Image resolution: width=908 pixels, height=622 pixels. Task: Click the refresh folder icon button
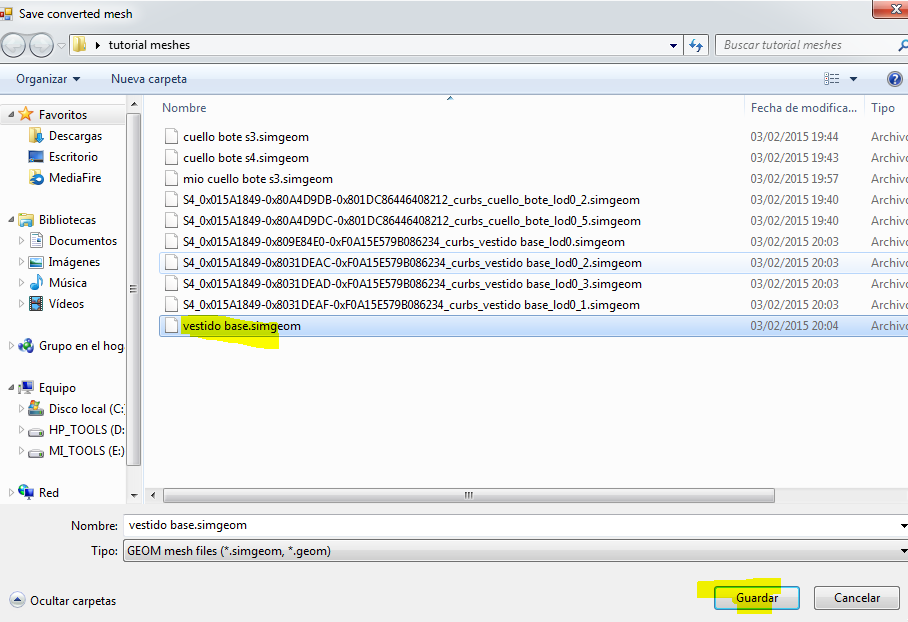[x=697, y=45]
